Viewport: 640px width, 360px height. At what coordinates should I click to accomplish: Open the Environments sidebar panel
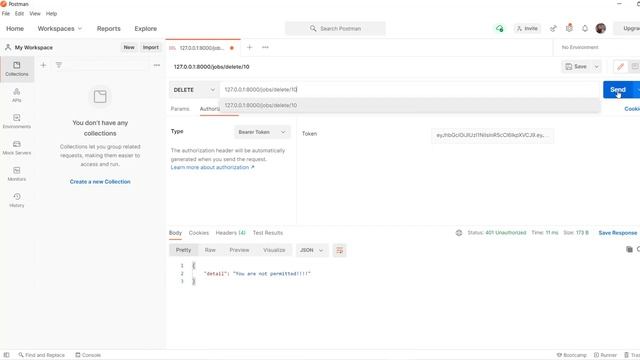point(17,121)
